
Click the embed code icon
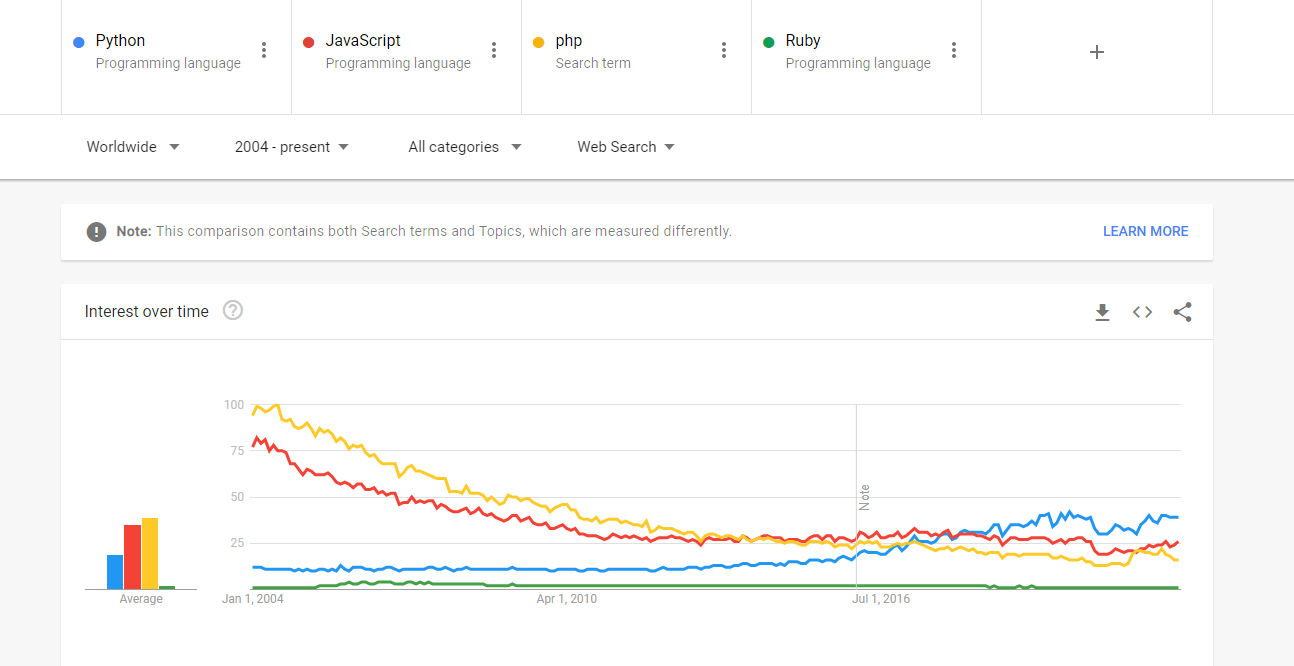[1142, 312]
